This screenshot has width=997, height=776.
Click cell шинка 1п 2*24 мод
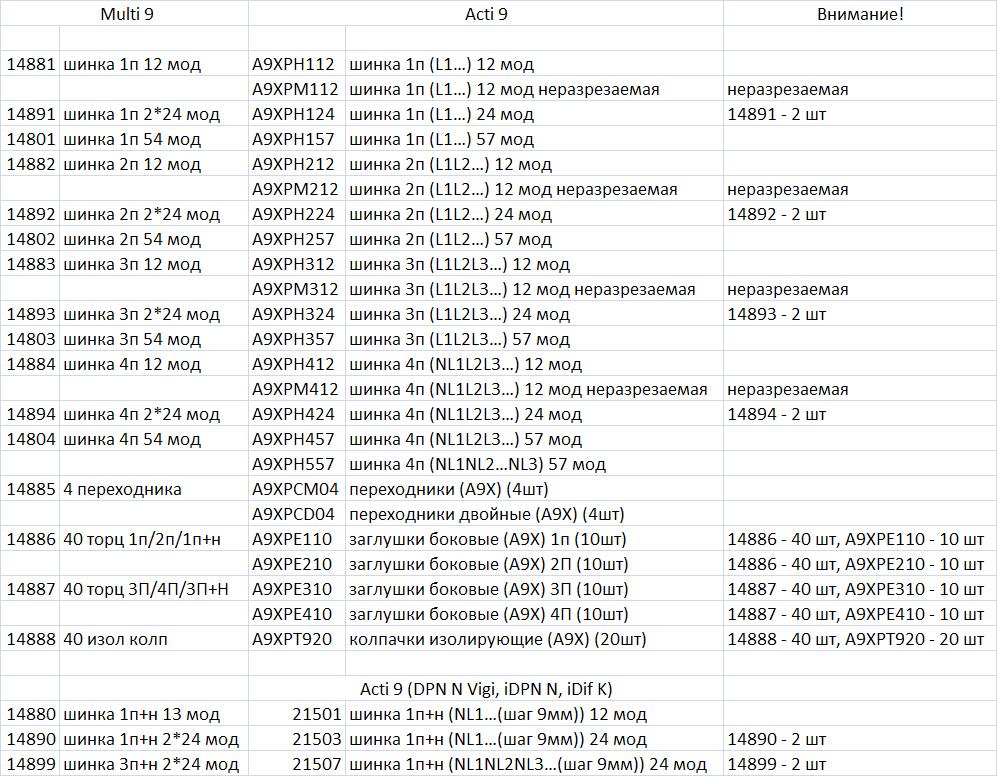coord(154,114)
